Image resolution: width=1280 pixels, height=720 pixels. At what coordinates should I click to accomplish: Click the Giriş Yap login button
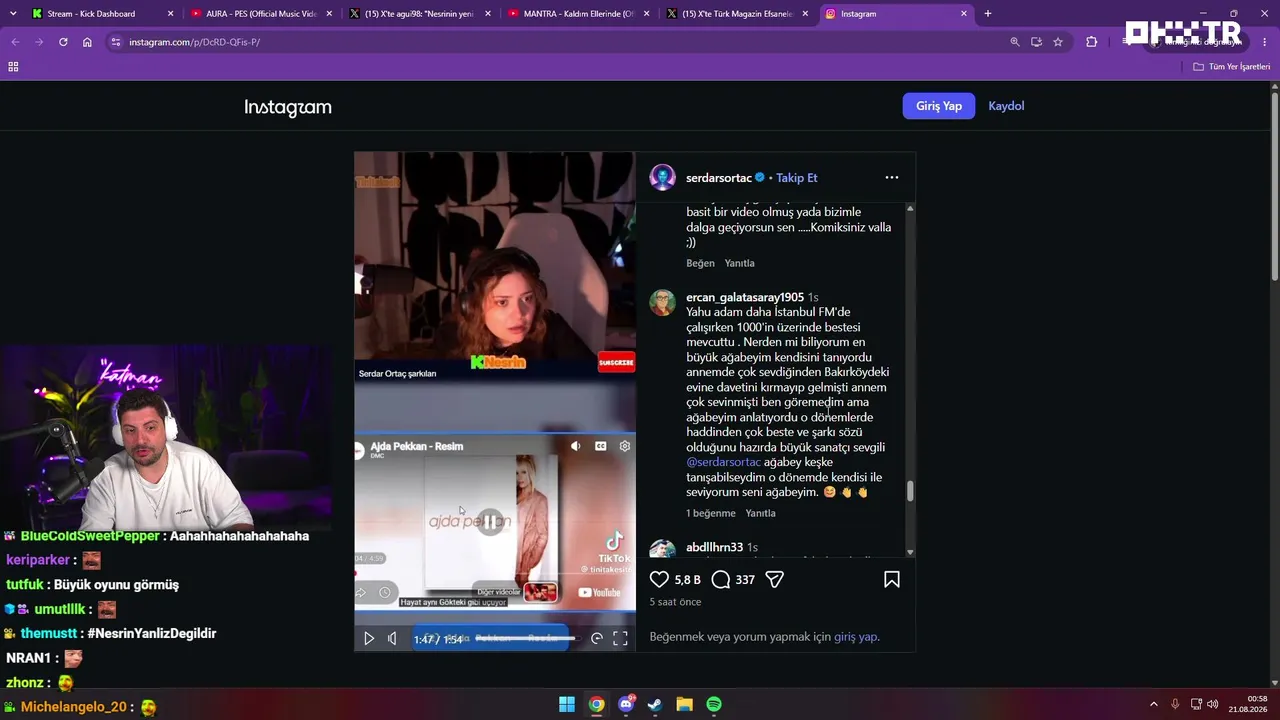[939, 106]
